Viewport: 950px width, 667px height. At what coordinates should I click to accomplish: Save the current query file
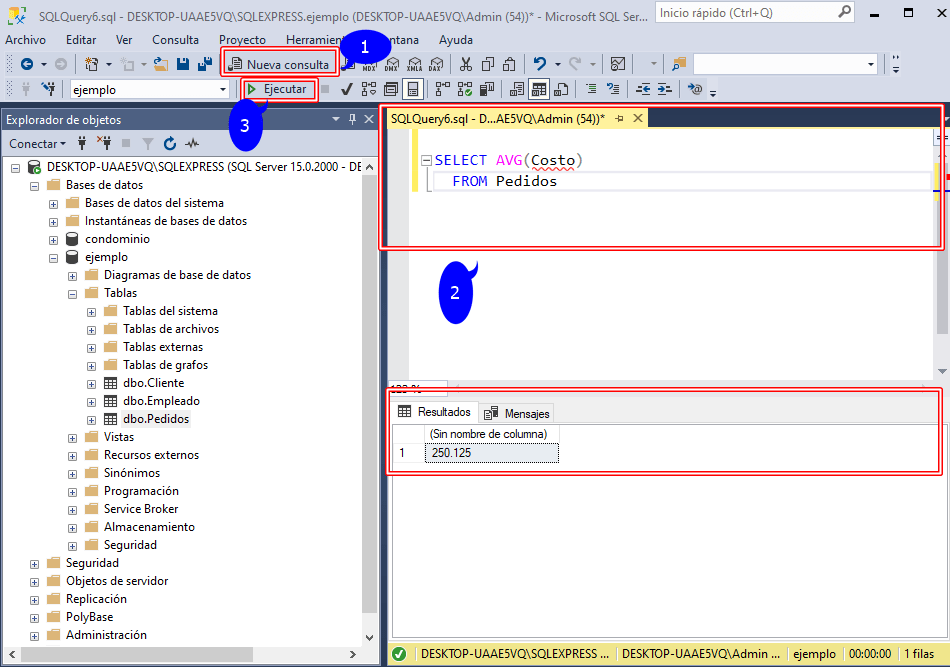(185, 63)
